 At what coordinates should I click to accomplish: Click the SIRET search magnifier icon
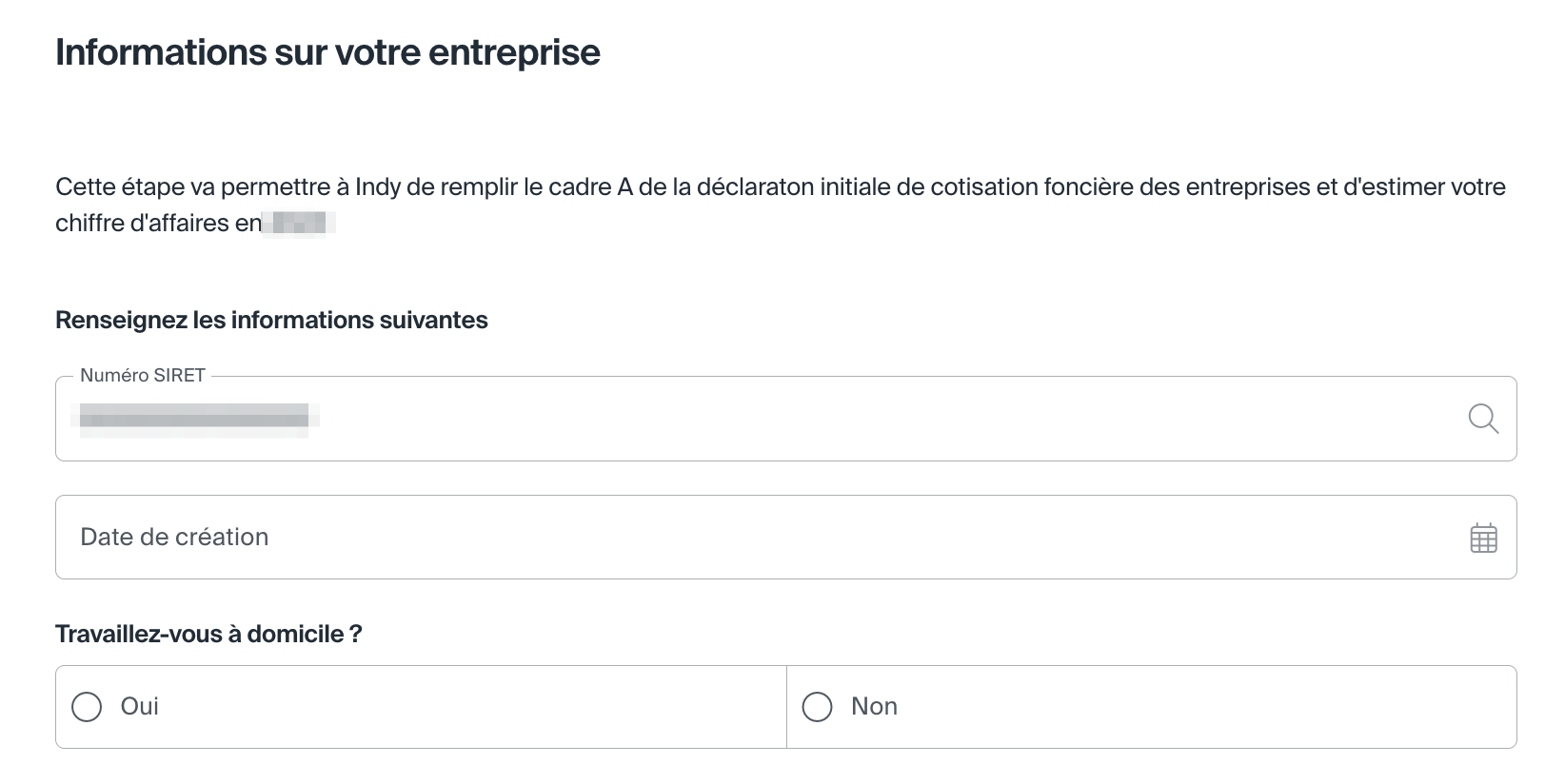[x=1483, y=419]
